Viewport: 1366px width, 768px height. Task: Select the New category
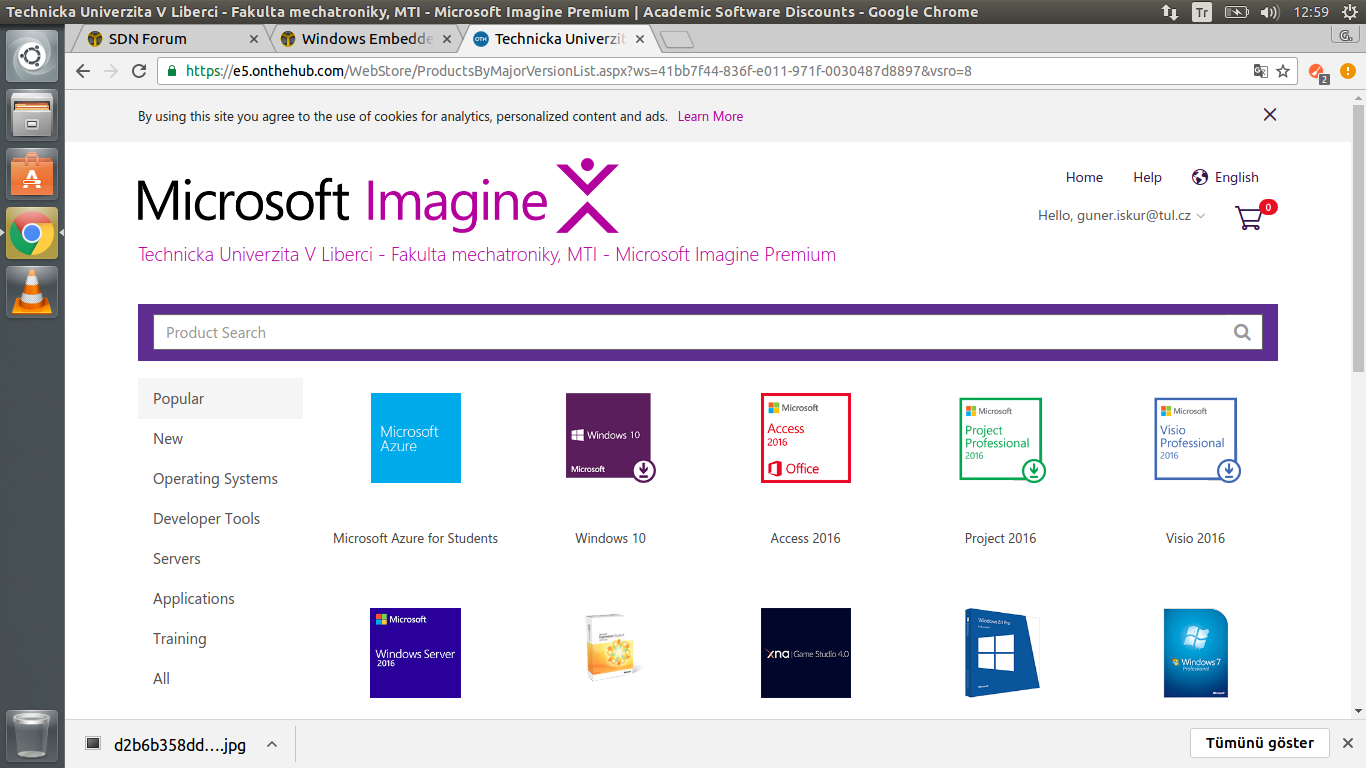tap(168, 438)
